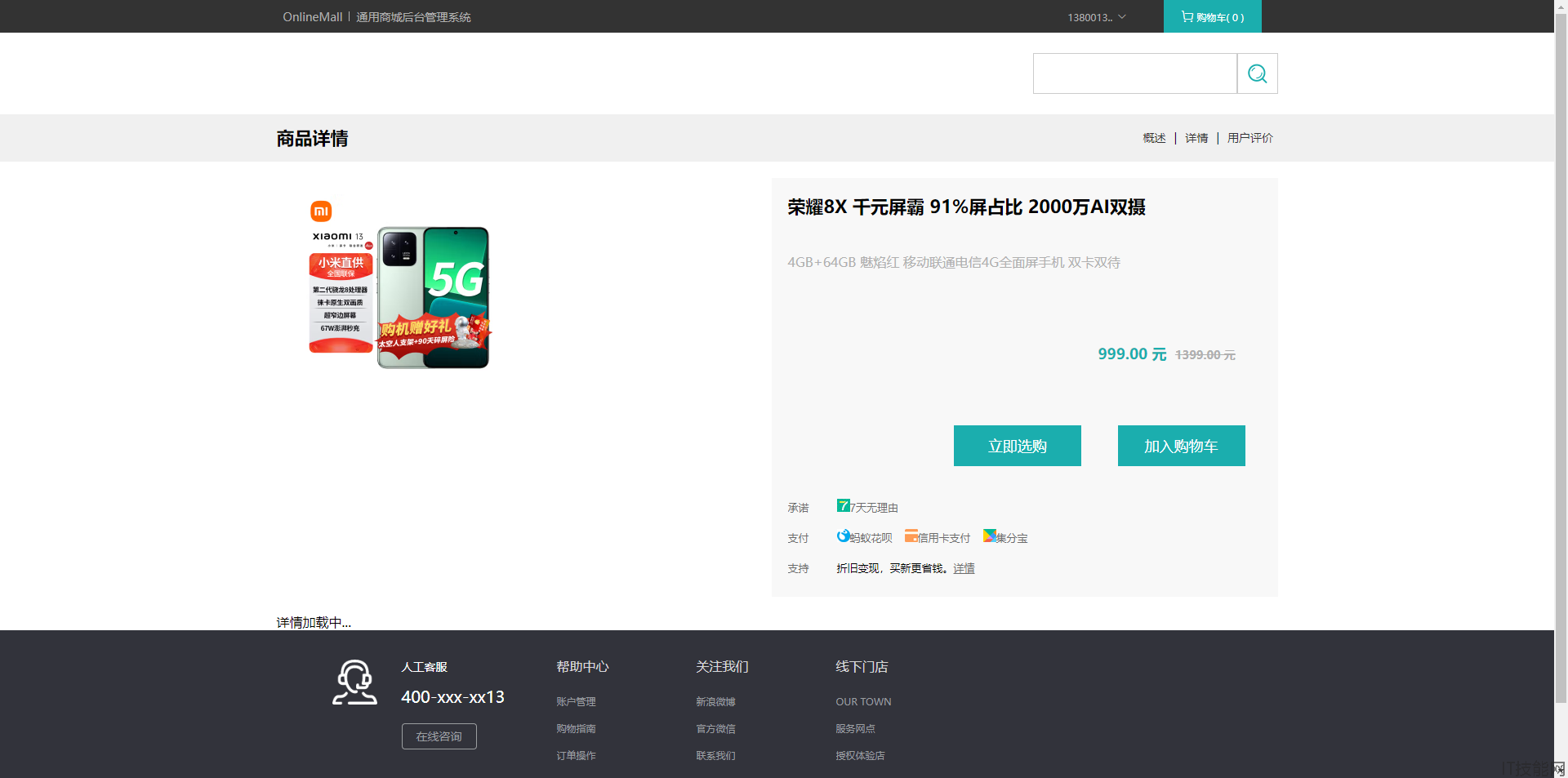
Task: Click the 荣耀8X product title
Action: pyautogui.click(x=966, y=207)
